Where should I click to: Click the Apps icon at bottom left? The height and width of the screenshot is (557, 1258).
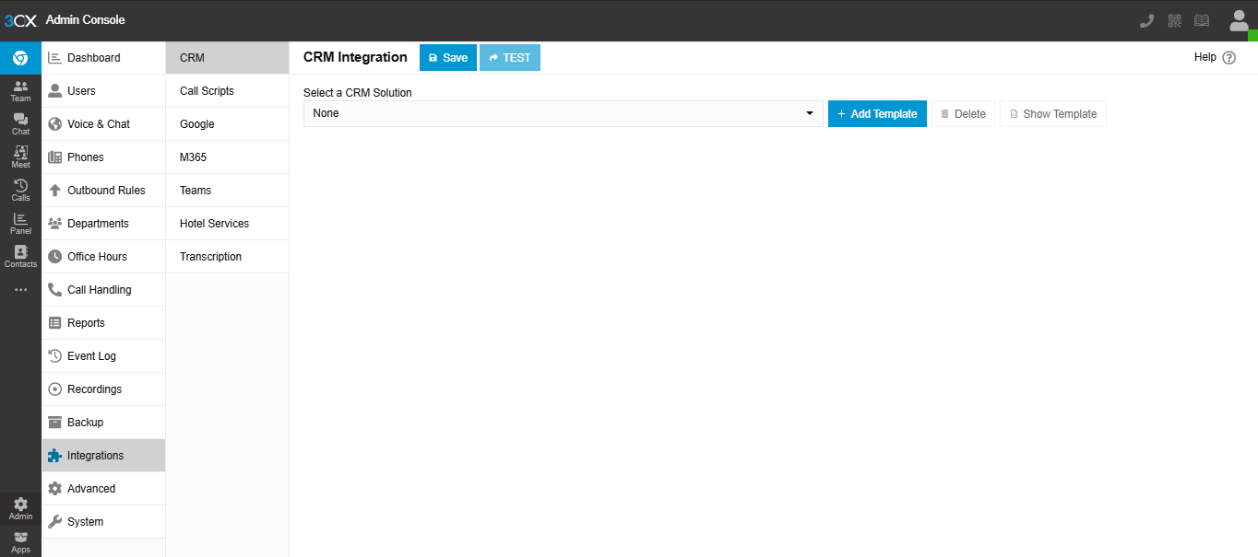[20, 541]
